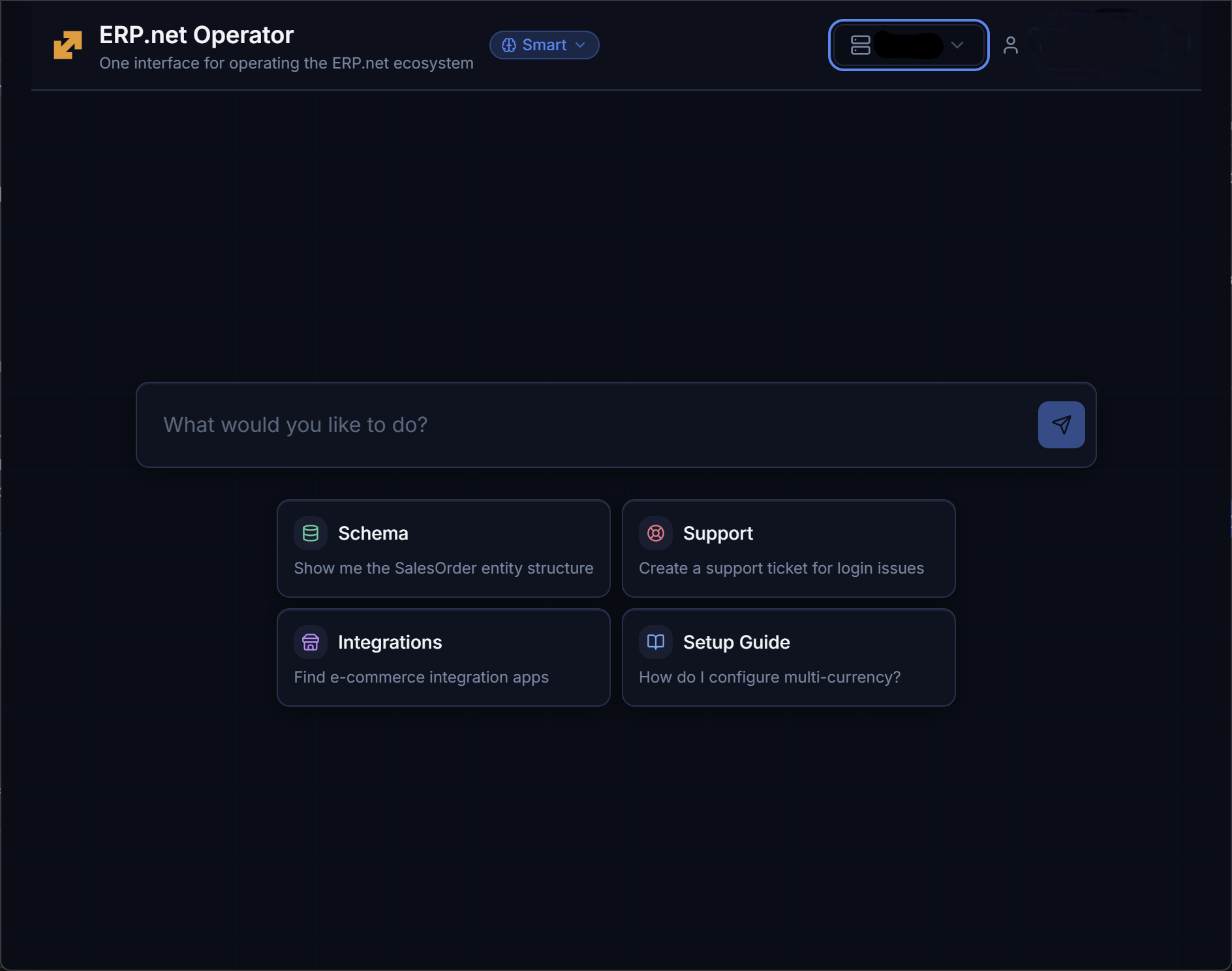Click 'Show me the SalesOrder entity structure' text
This screenshot has width=1232, height=971.
pyautogui.click(x=444, y=568)
